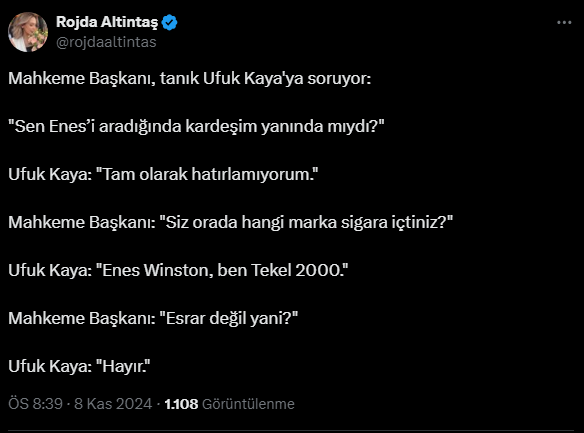Click the Görüntülenme label
Screen dimensions: 584x433
[248, 404]
